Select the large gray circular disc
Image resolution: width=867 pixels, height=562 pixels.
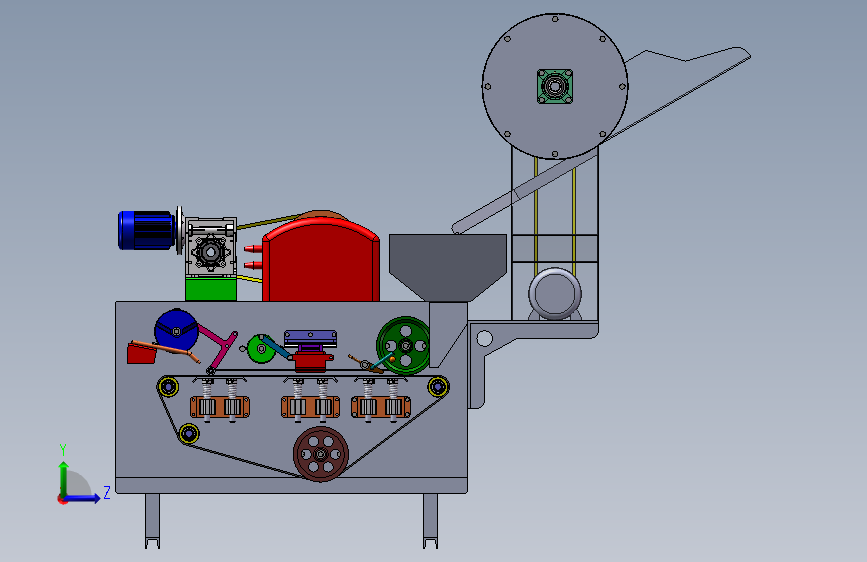point(555,86)
